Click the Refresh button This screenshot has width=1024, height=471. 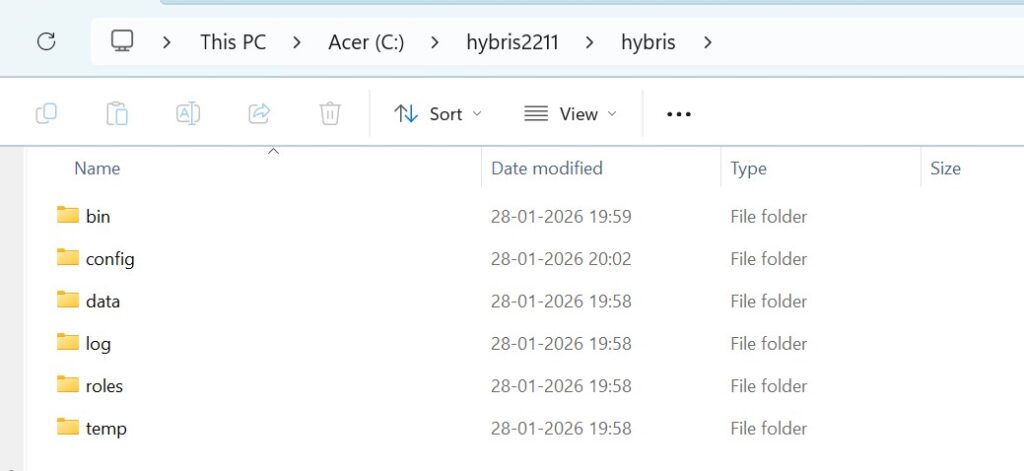(46, 42)
